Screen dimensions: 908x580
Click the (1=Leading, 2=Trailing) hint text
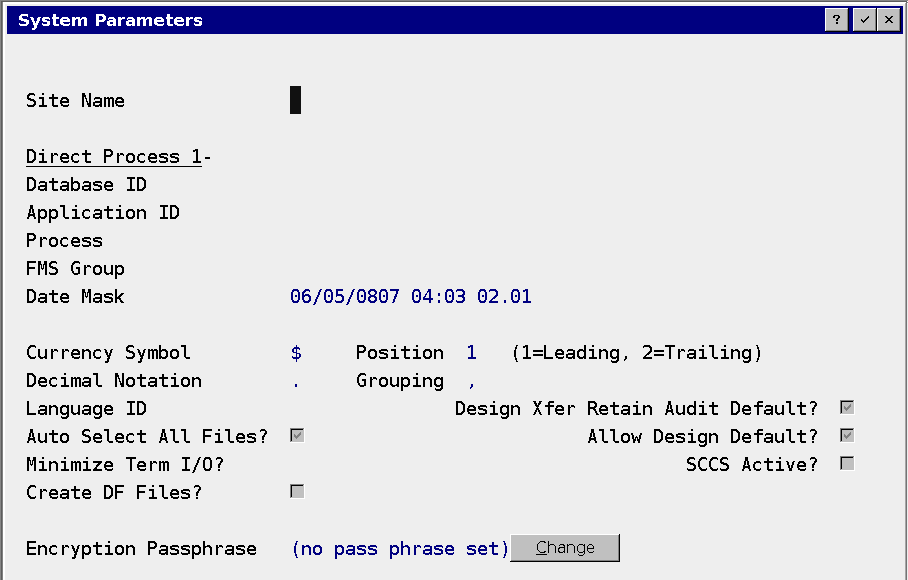(637, 353)
